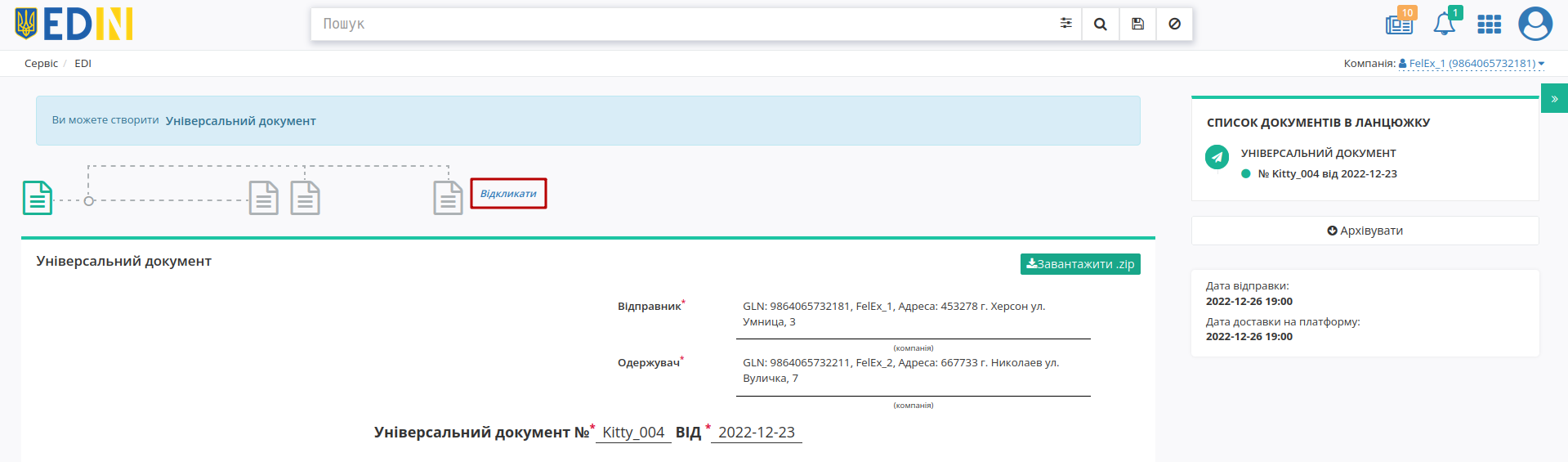1568x462 pixels.
Task: Open the Універсальний документ creation link
Action: pyautogui.click(x=240, y=121)
